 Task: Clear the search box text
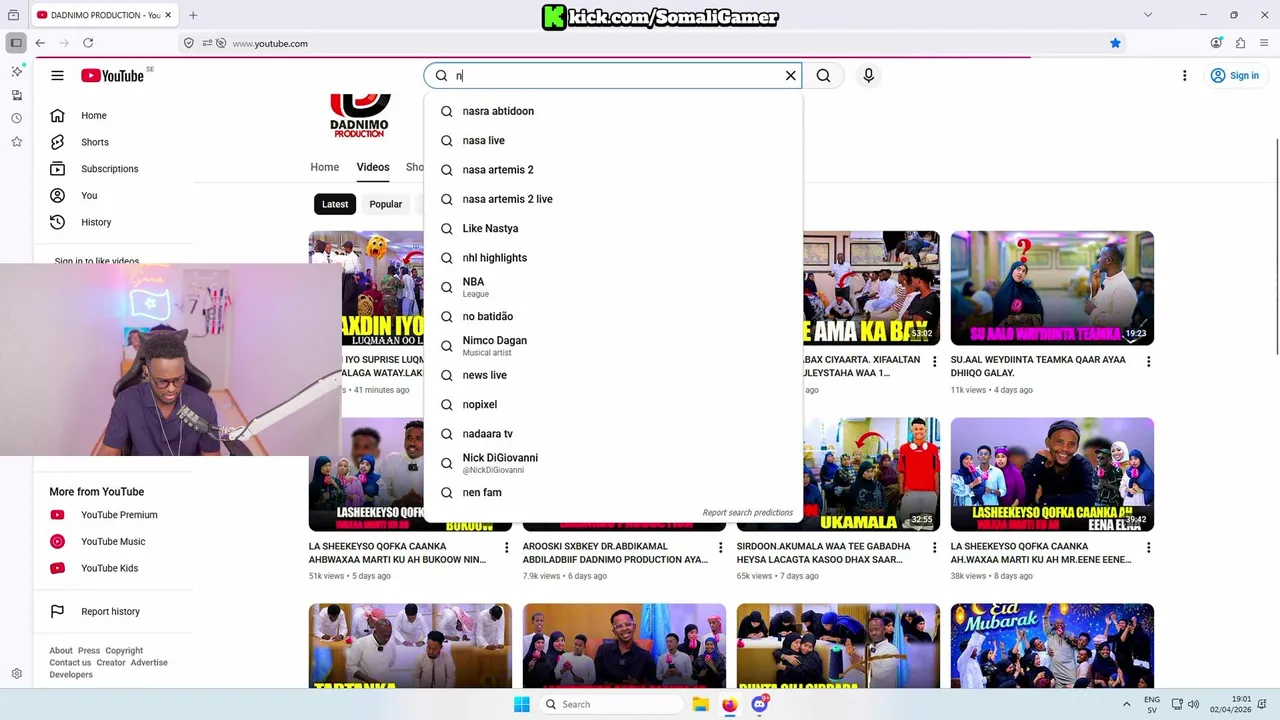(790, 75)
